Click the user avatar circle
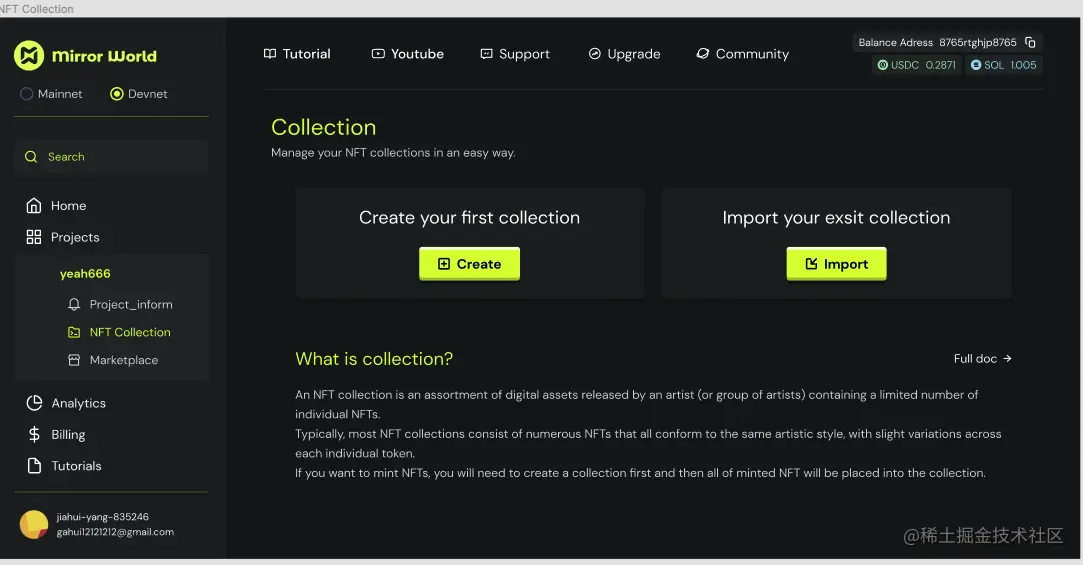 tap(33, 525)
